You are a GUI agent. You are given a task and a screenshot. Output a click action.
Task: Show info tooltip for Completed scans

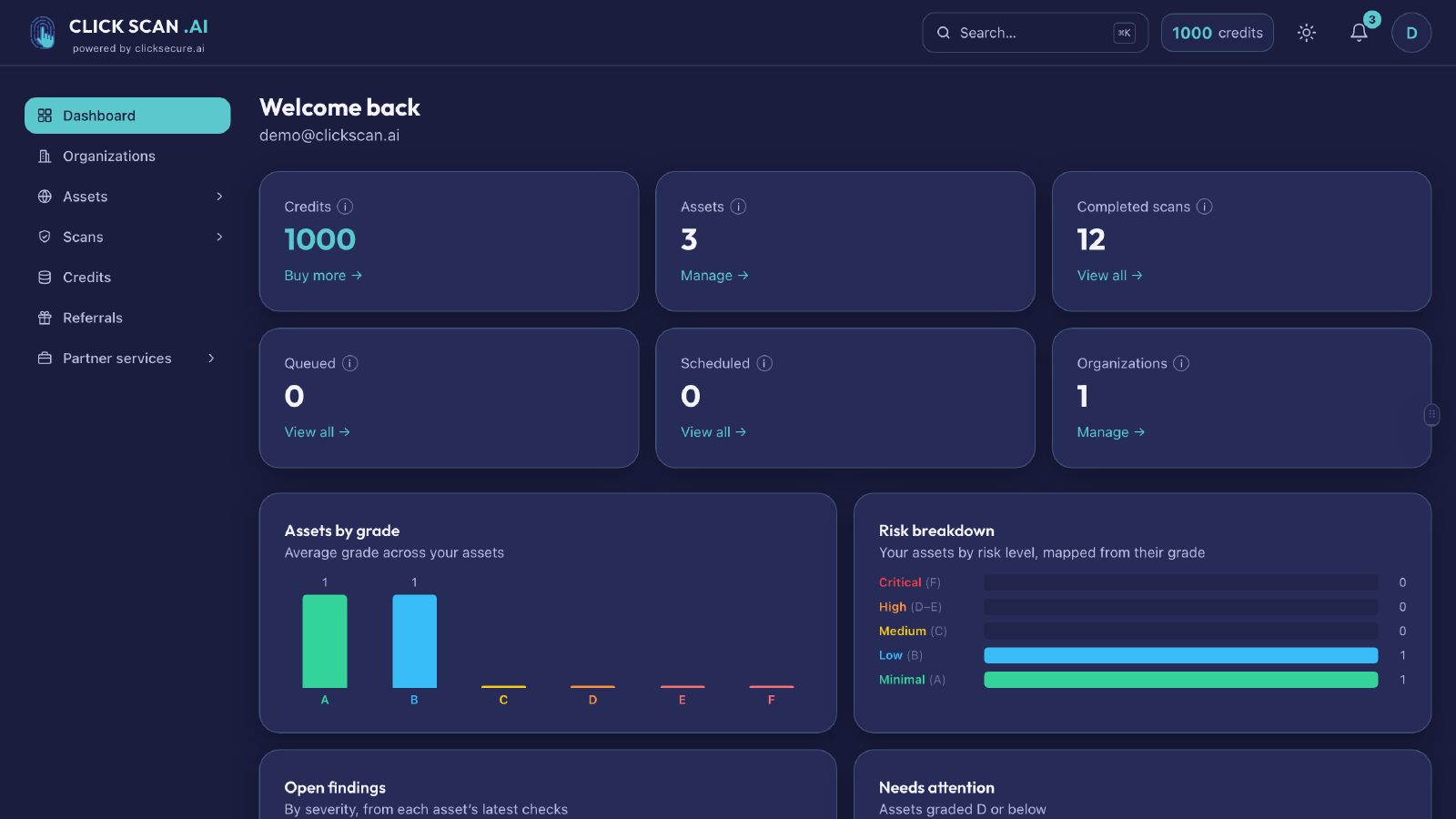pos(1204,207)
